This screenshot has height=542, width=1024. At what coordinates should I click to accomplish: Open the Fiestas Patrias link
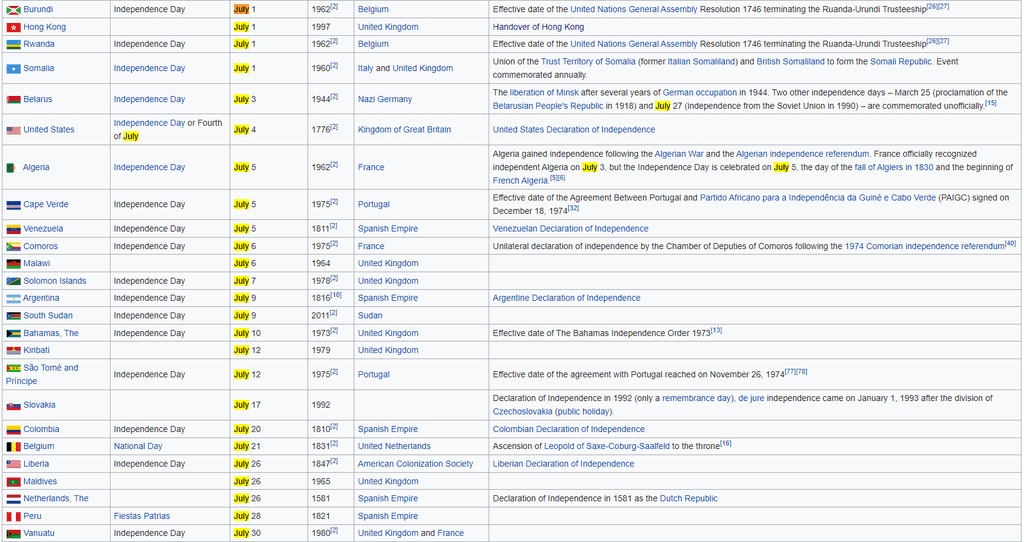pyautogui.click(x=142, y=517)
